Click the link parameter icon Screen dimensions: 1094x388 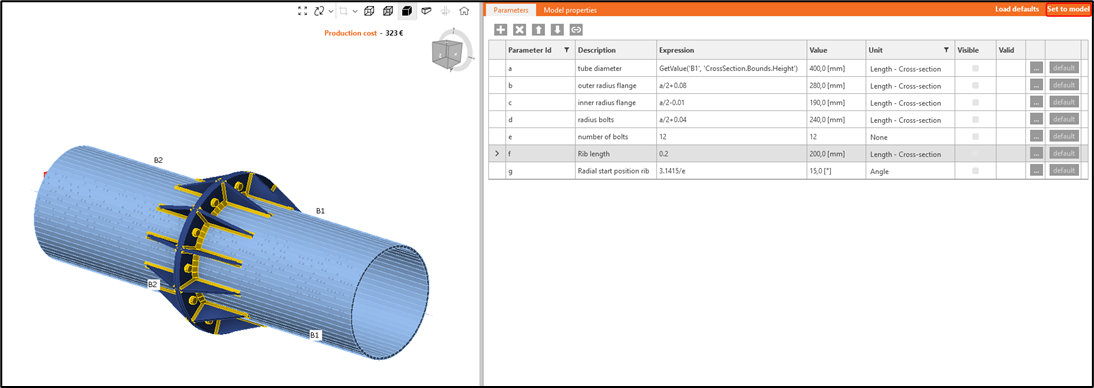pos(576,30)
